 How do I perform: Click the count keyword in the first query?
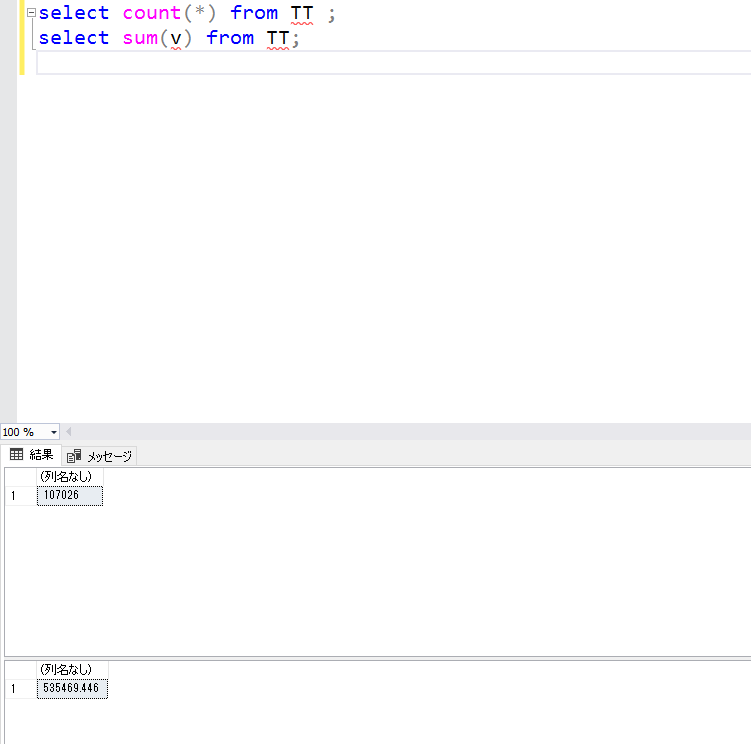151,14
